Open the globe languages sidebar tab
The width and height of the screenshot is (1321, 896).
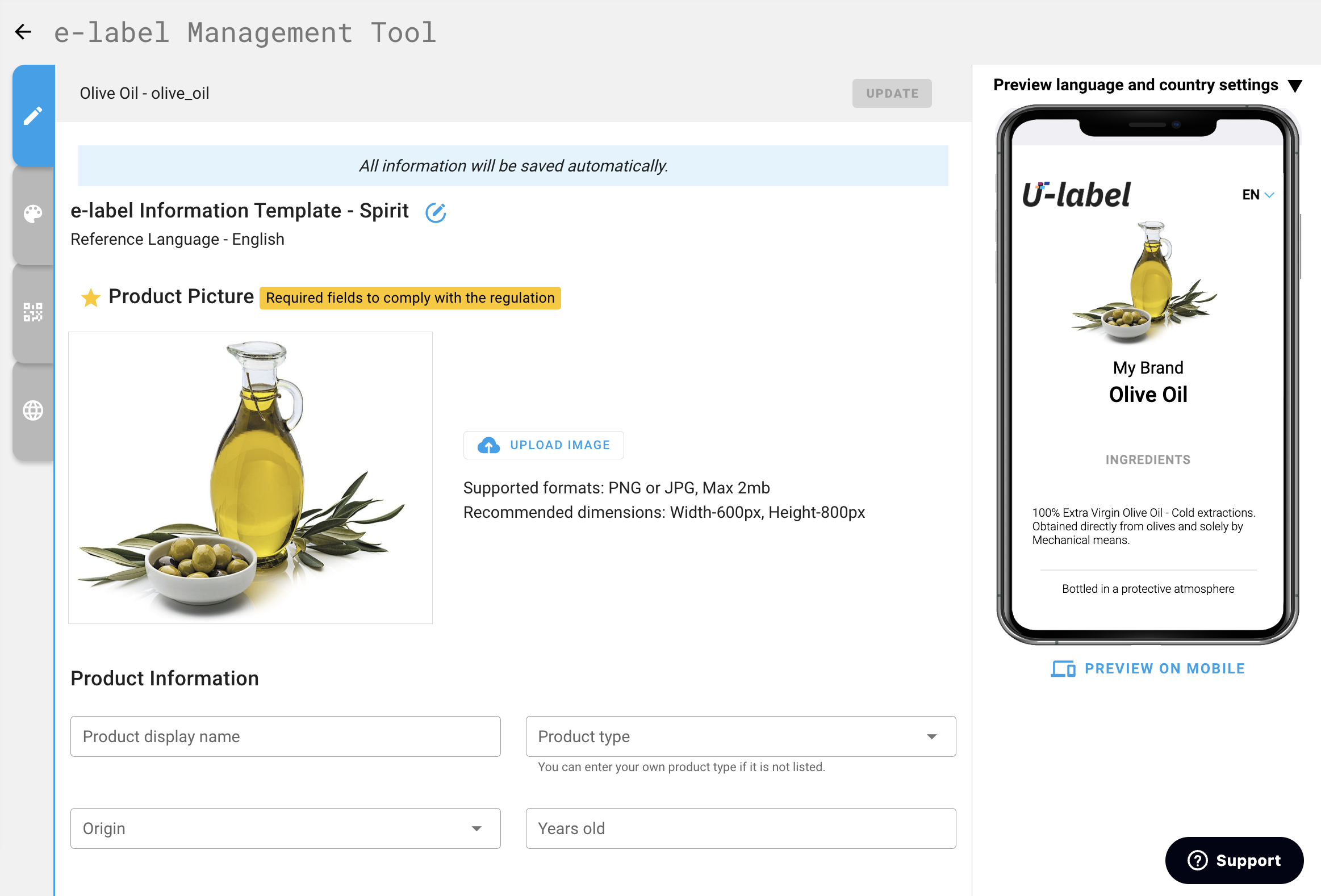33,410
